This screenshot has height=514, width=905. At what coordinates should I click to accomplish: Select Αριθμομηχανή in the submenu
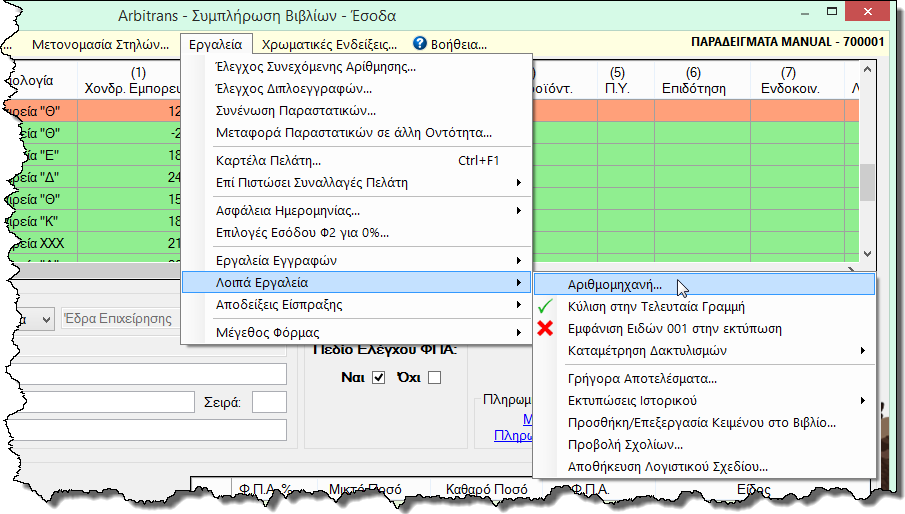click(x=704, y=284)
